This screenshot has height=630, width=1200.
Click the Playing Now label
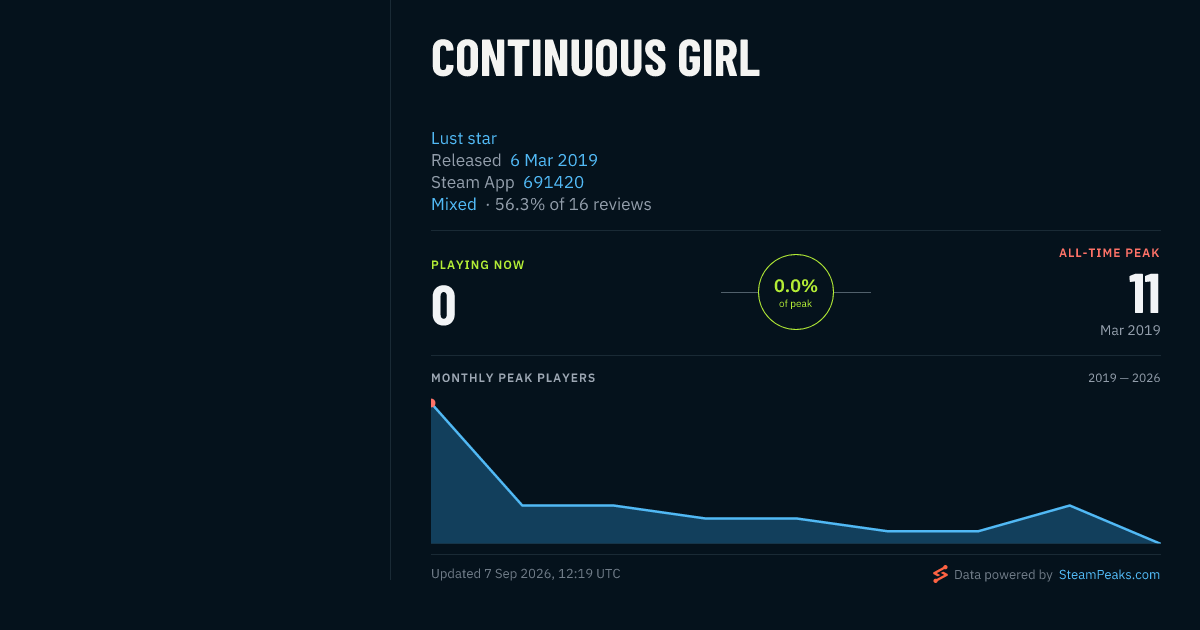point(478,265)
